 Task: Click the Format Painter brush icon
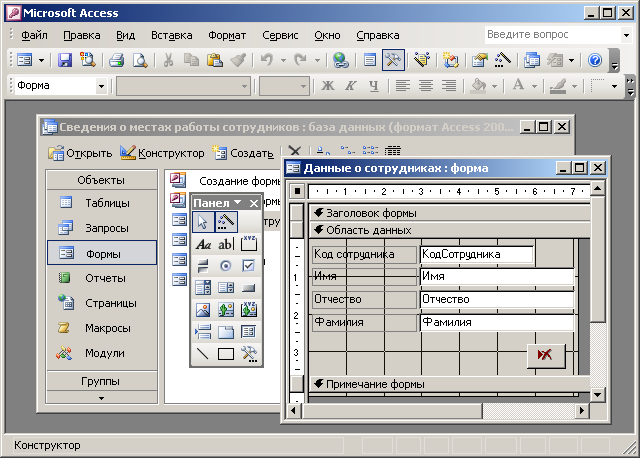(x=238, y=60)
